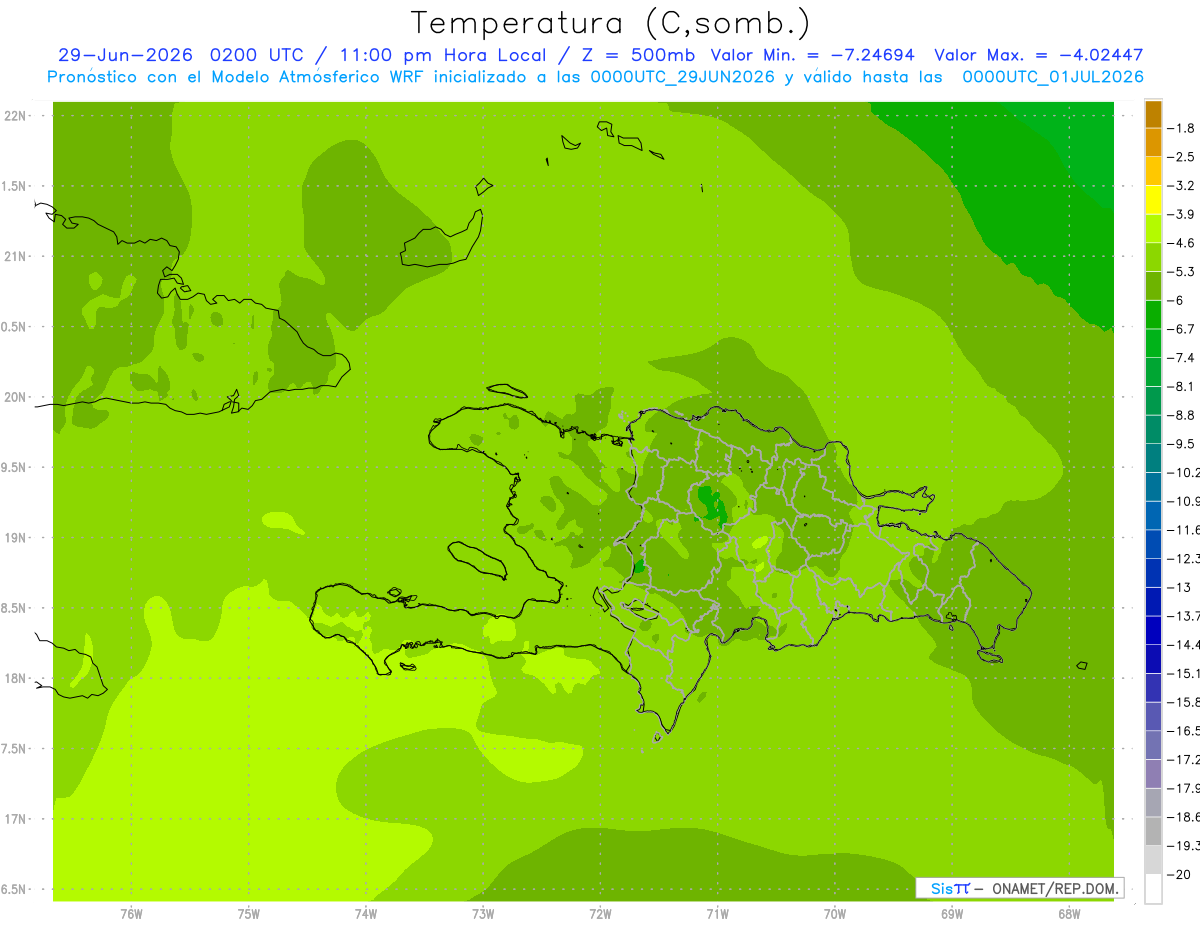Click the 71W longitude label

tap(717, 913)
